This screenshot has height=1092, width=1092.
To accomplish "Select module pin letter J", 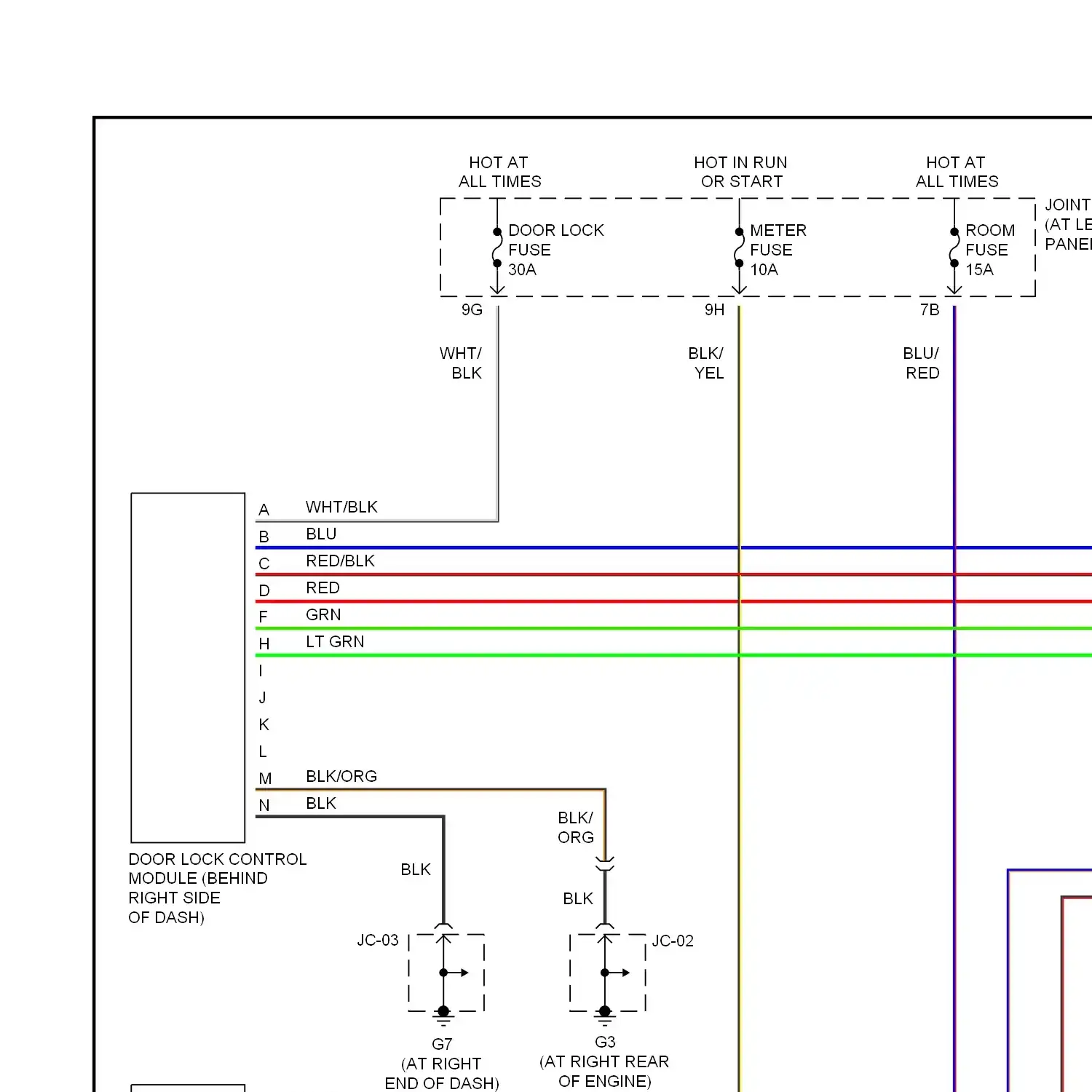I will [x=262, y=697].
